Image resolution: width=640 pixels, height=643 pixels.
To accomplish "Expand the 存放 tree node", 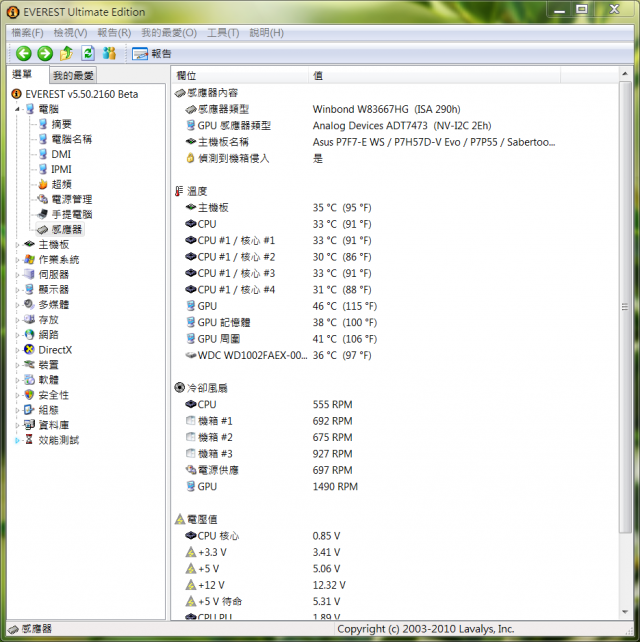I will coord(17,320).
